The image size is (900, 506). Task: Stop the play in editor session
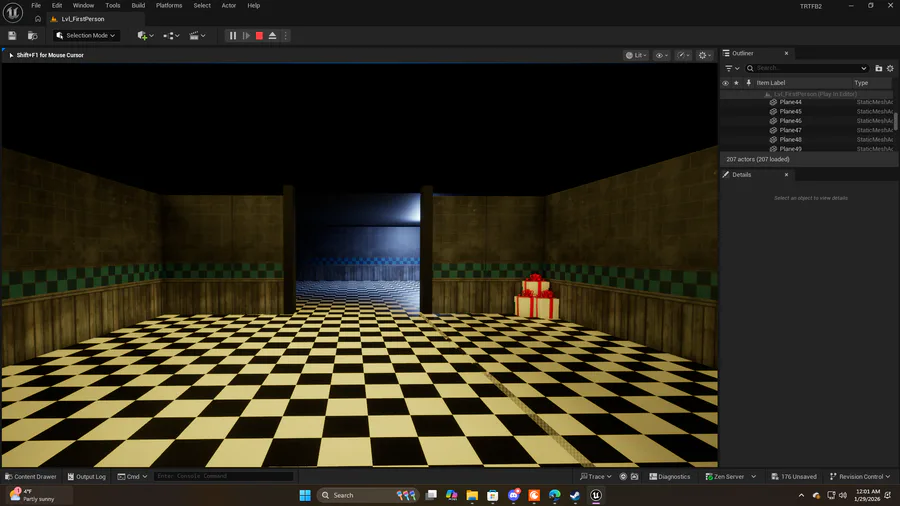(x=259, y=36)
